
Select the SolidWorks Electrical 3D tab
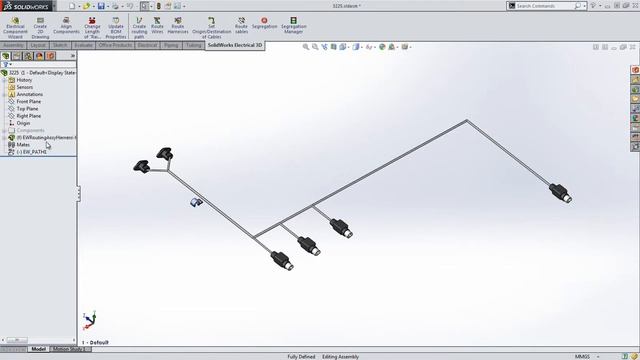click(x=235, y=45)
